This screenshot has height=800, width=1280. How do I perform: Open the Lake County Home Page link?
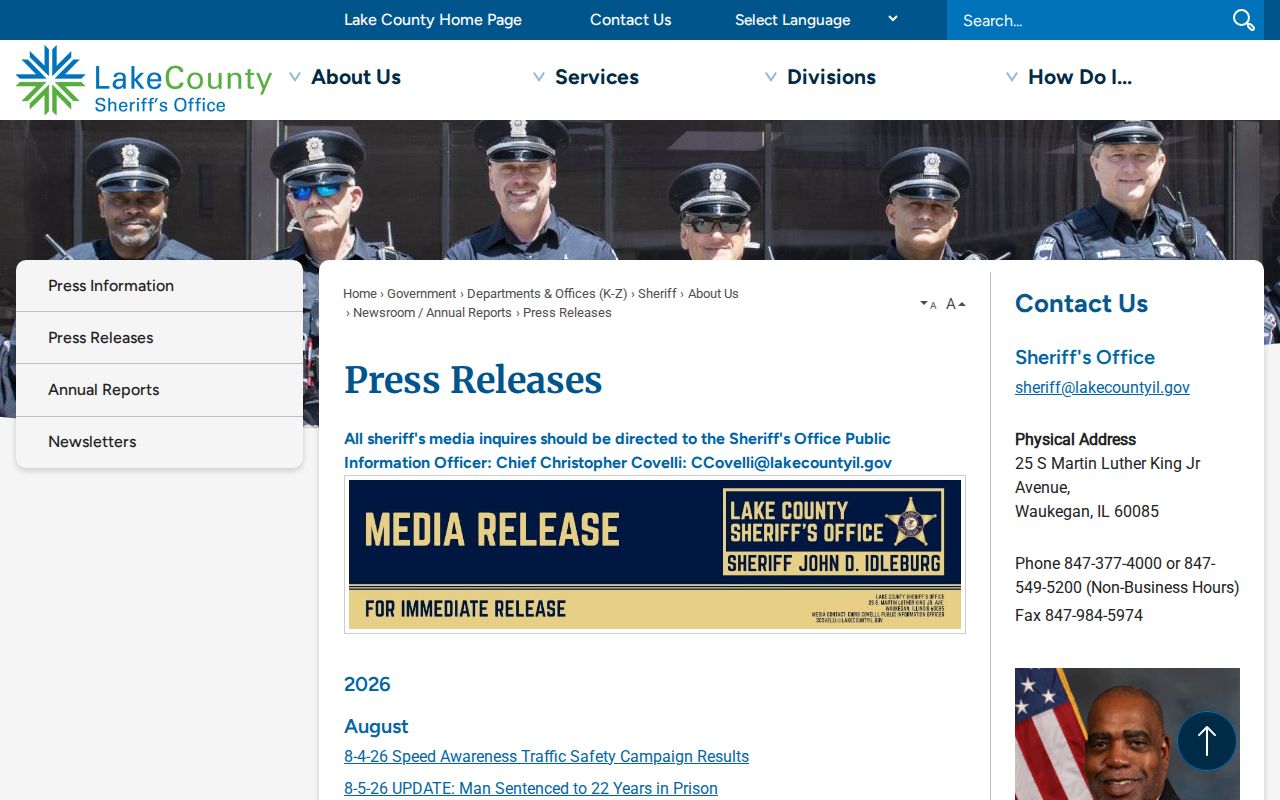[x=433, y=20]
